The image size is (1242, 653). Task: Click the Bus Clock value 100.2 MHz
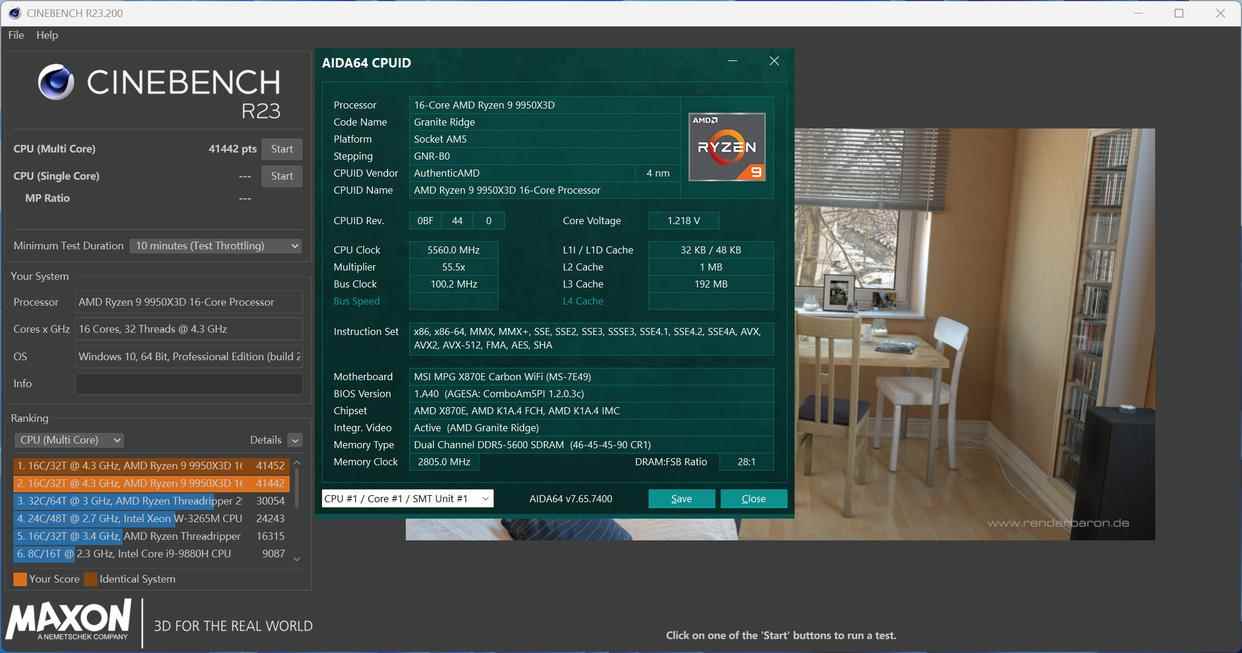pyautogui.click(x=454, y=284)
